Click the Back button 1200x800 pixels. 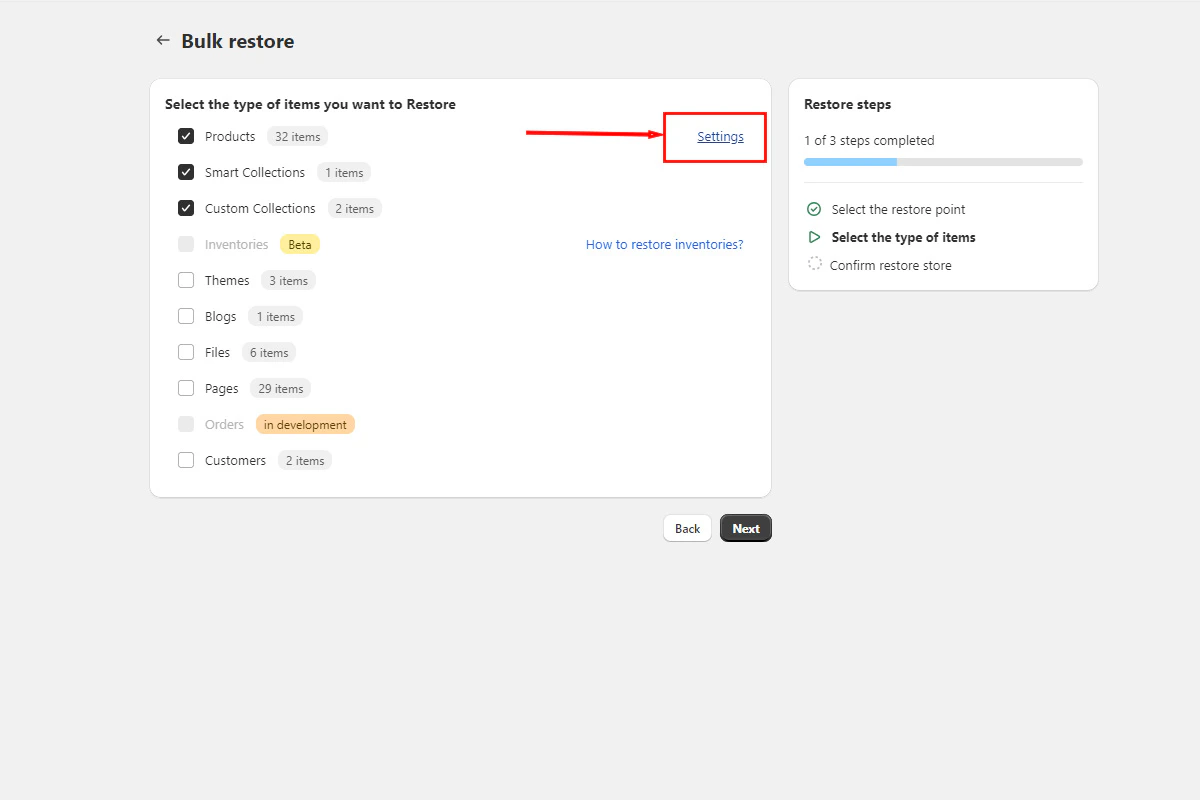[687, 527]
